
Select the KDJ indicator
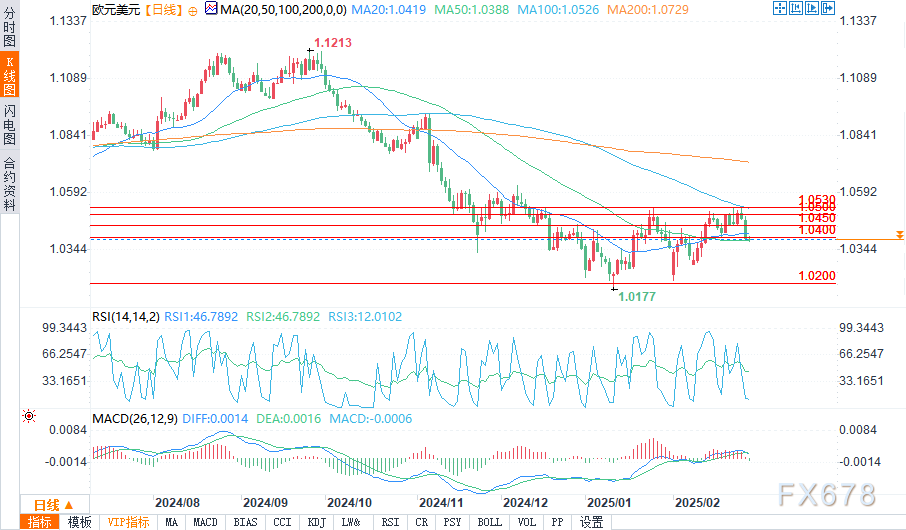click(x=316, y=522)
